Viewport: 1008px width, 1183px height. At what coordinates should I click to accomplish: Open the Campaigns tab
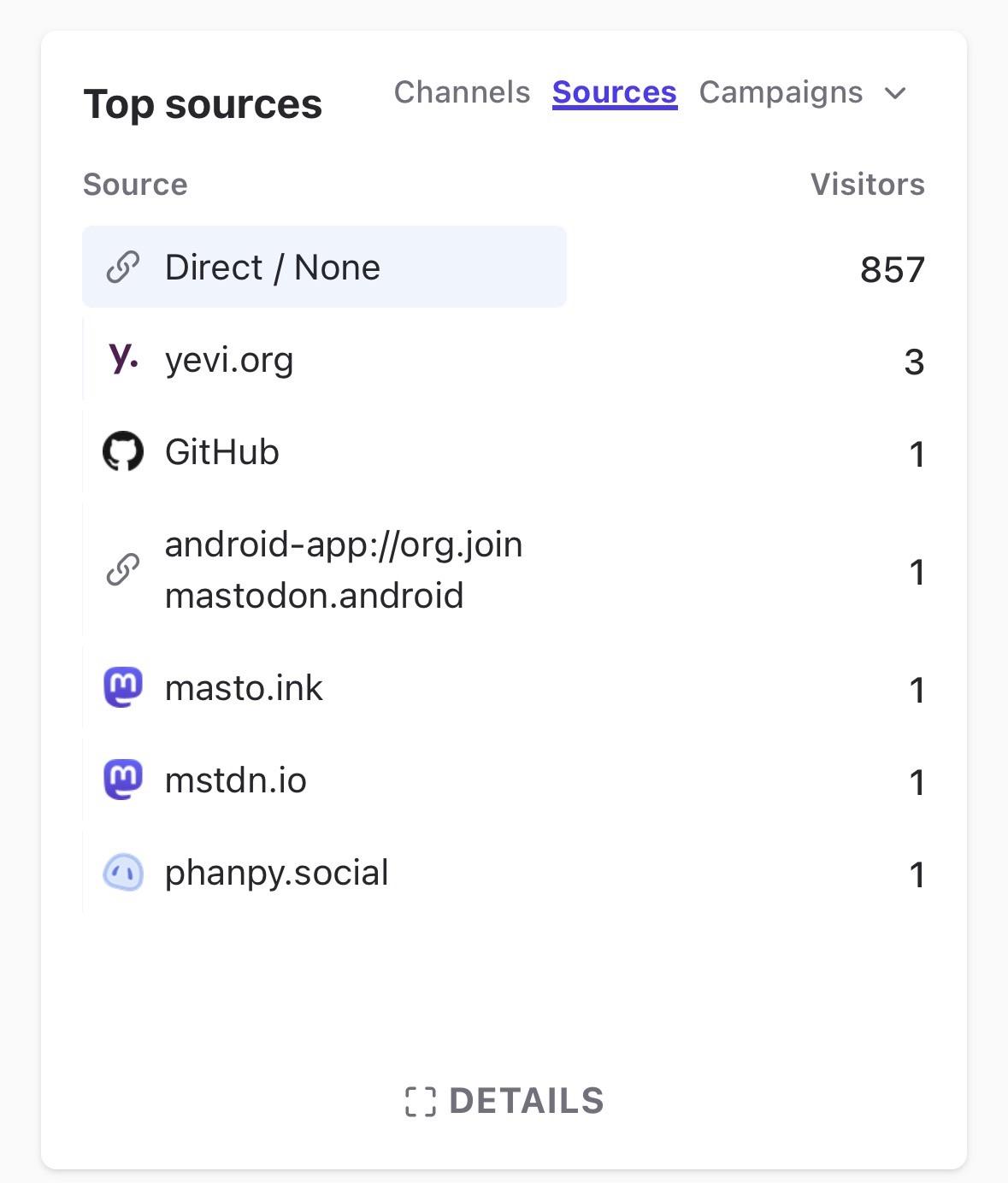coord(780,92)
